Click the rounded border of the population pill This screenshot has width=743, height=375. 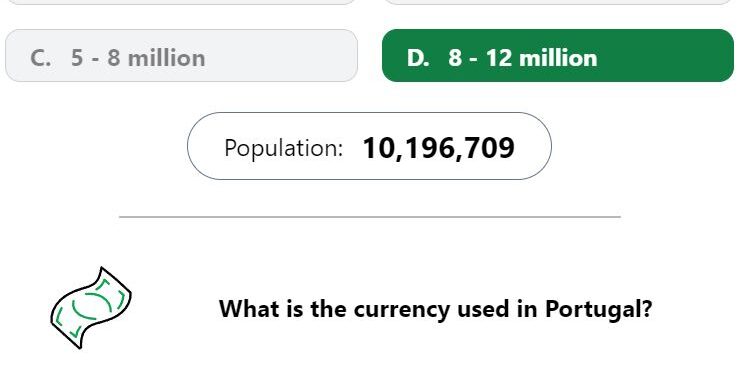coord(370,113)
